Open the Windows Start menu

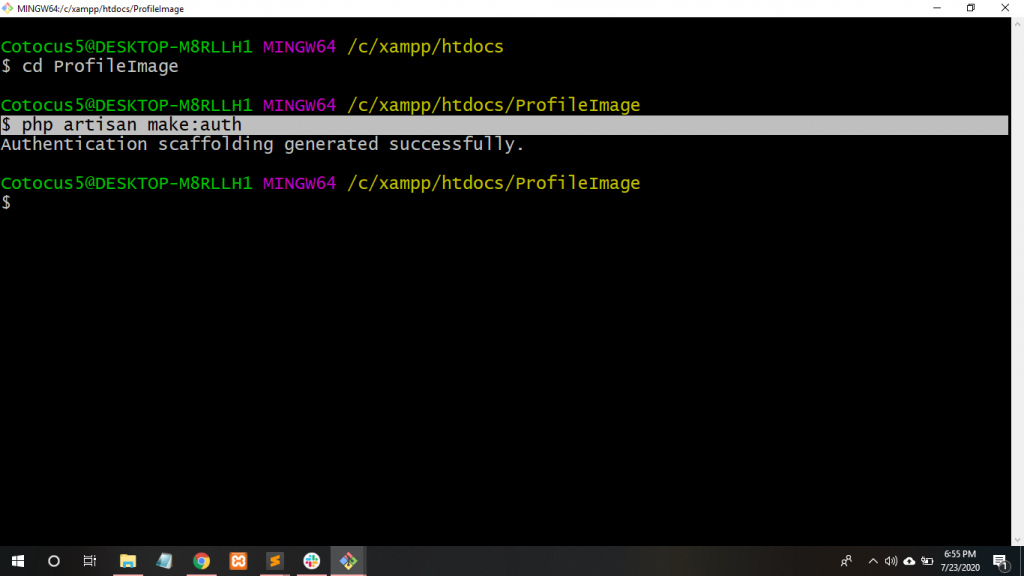click(18, 561)
